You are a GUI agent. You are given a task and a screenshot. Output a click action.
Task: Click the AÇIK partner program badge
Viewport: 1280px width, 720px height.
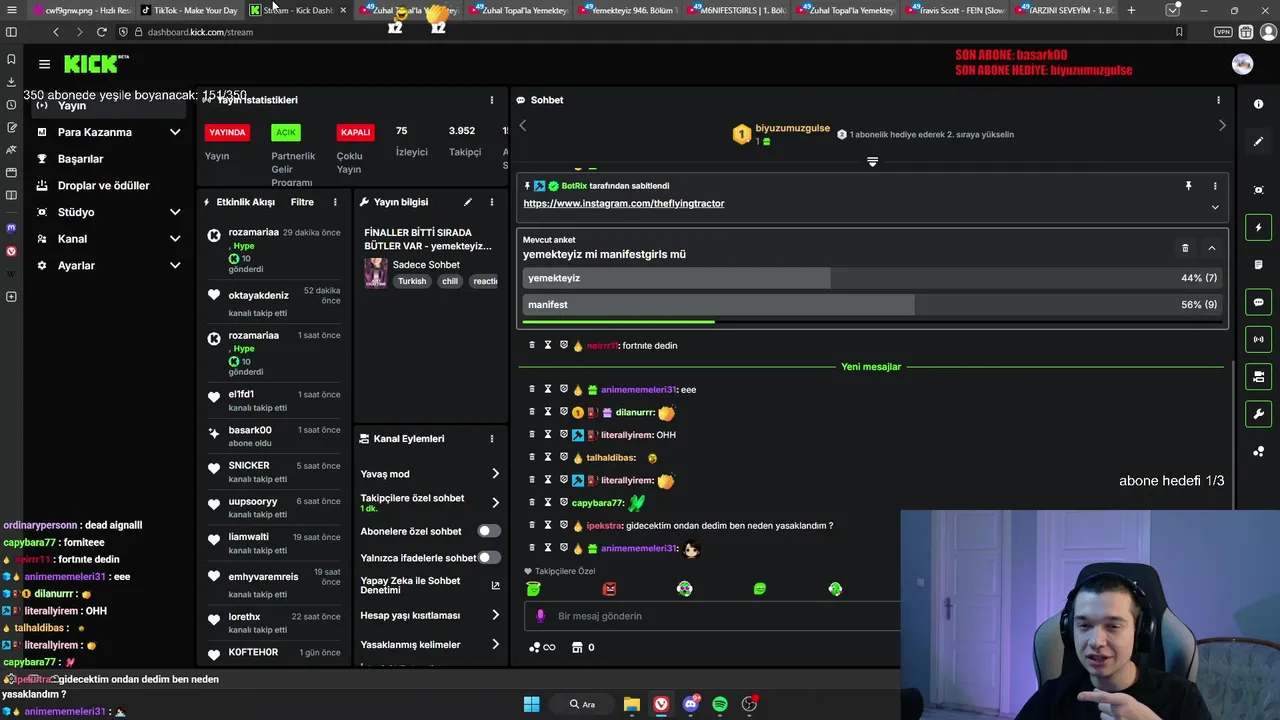286,132
